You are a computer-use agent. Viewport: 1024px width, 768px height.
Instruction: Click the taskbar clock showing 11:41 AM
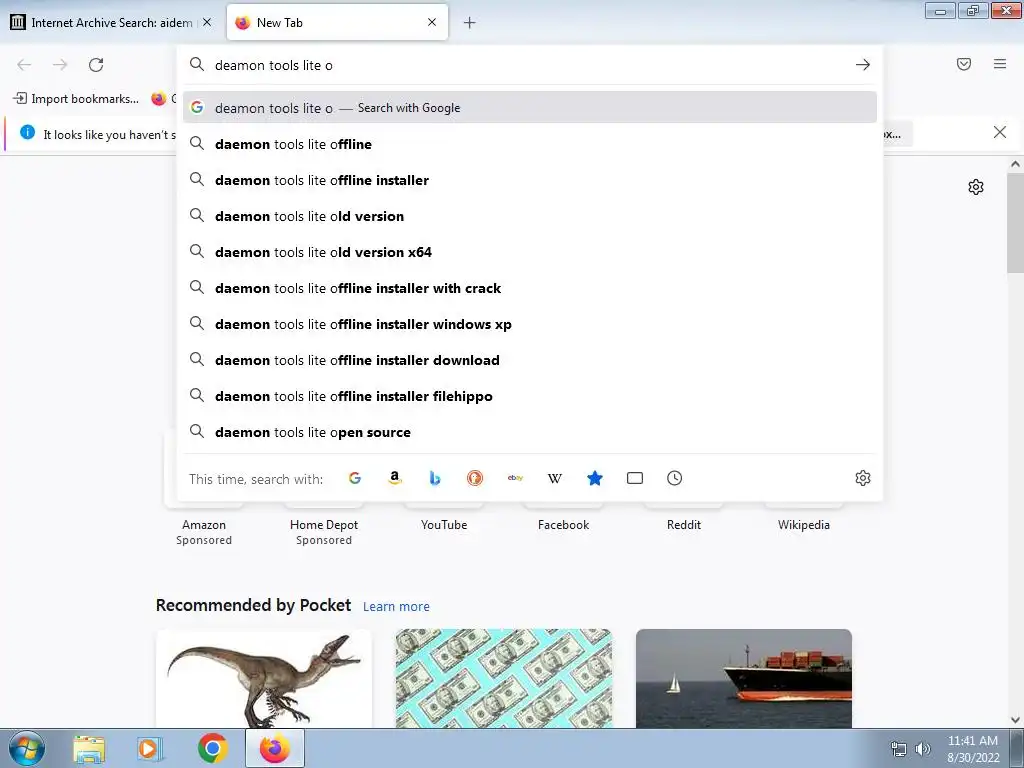pos(973,749)
